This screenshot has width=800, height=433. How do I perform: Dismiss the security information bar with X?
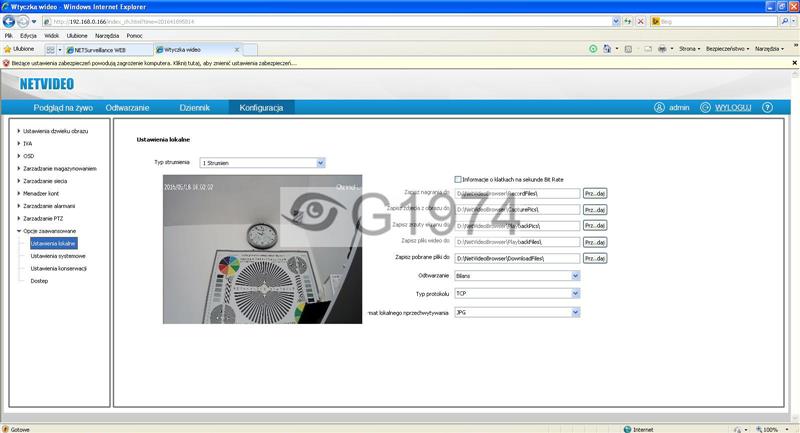tap(794, 63)
